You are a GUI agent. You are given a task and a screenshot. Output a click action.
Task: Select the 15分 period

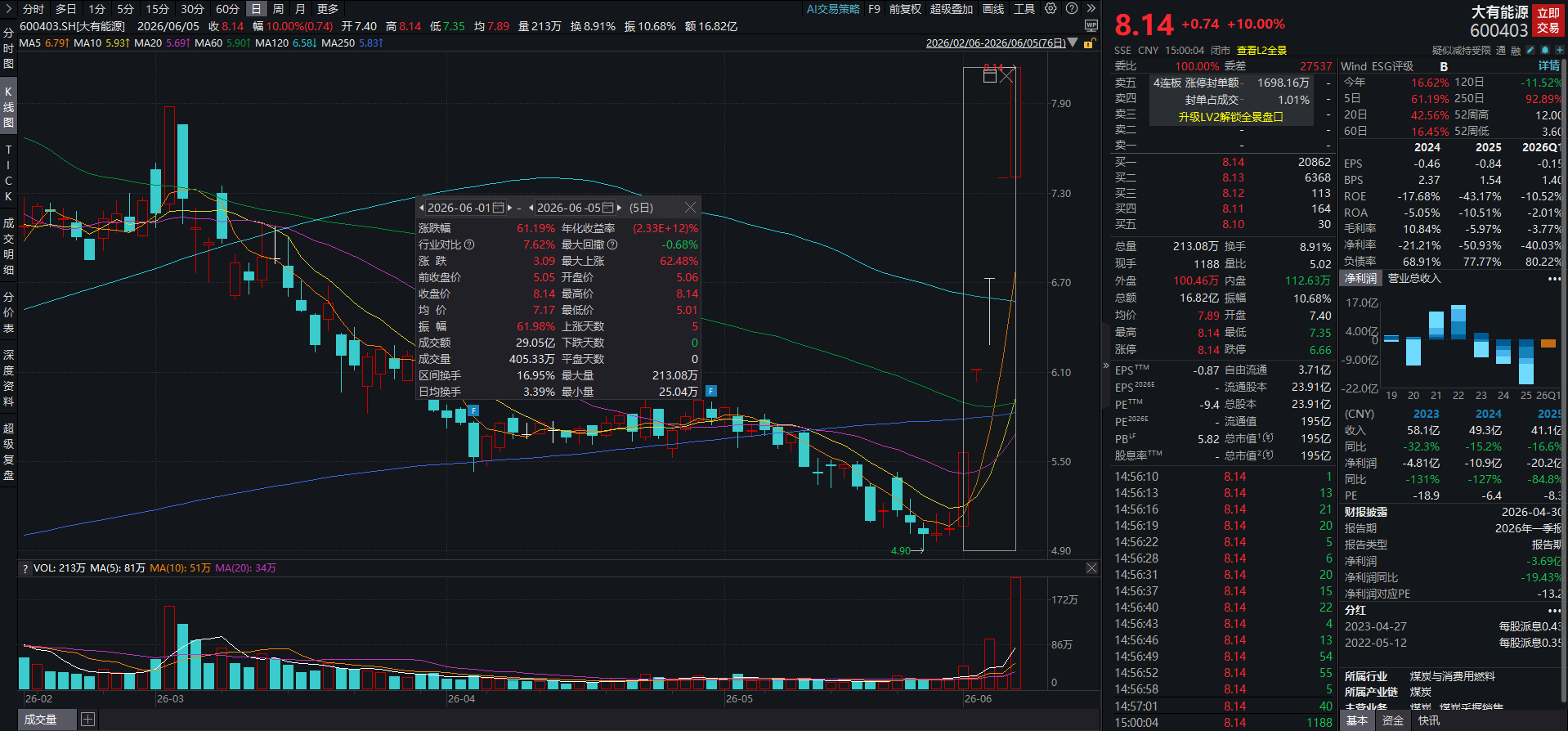[x=157, y=9]
